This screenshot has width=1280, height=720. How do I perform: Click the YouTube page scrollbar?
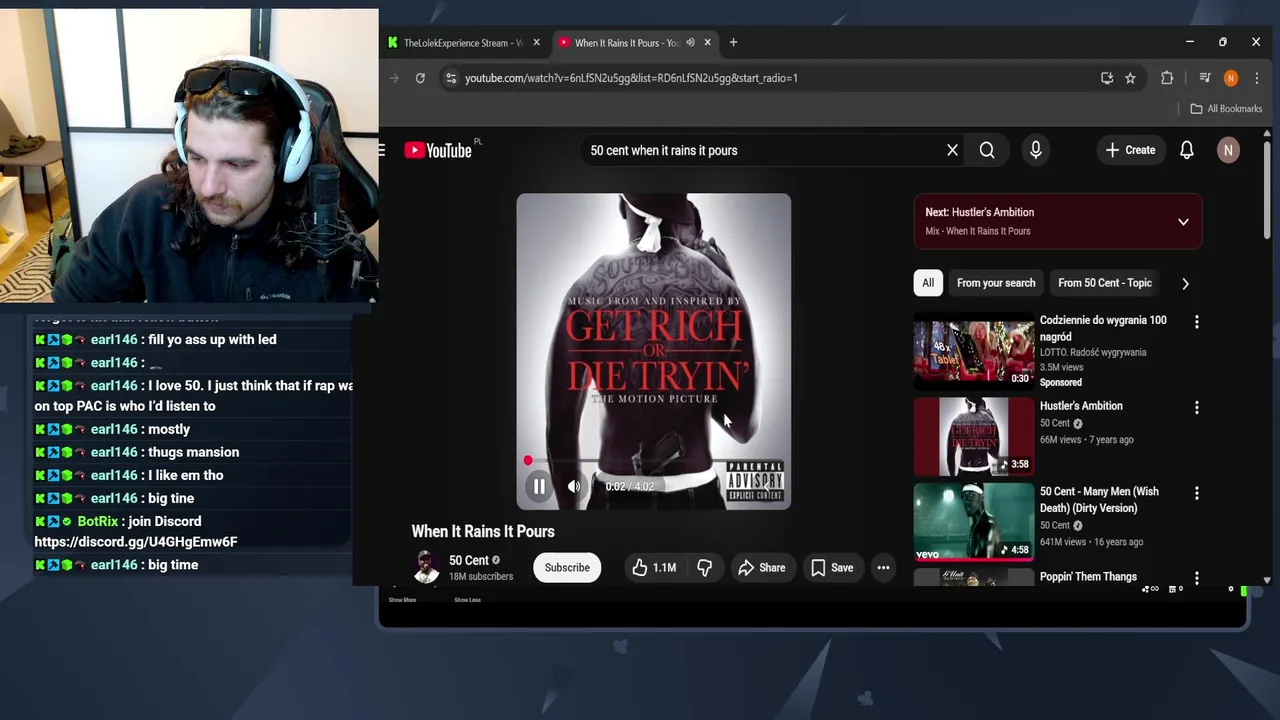pos(1267,190)
